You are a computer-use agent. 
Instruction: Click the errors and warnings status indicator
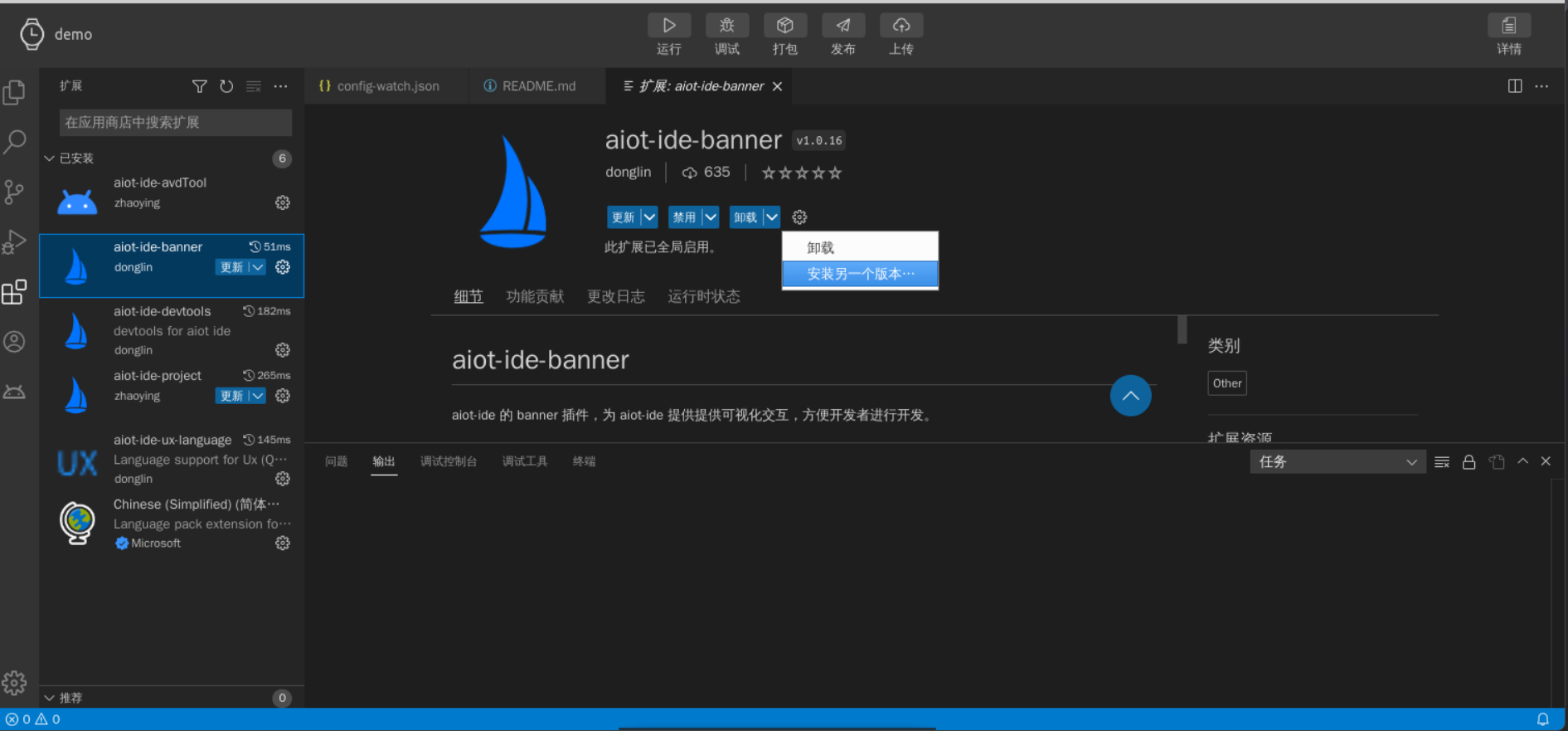click(33, 719)
